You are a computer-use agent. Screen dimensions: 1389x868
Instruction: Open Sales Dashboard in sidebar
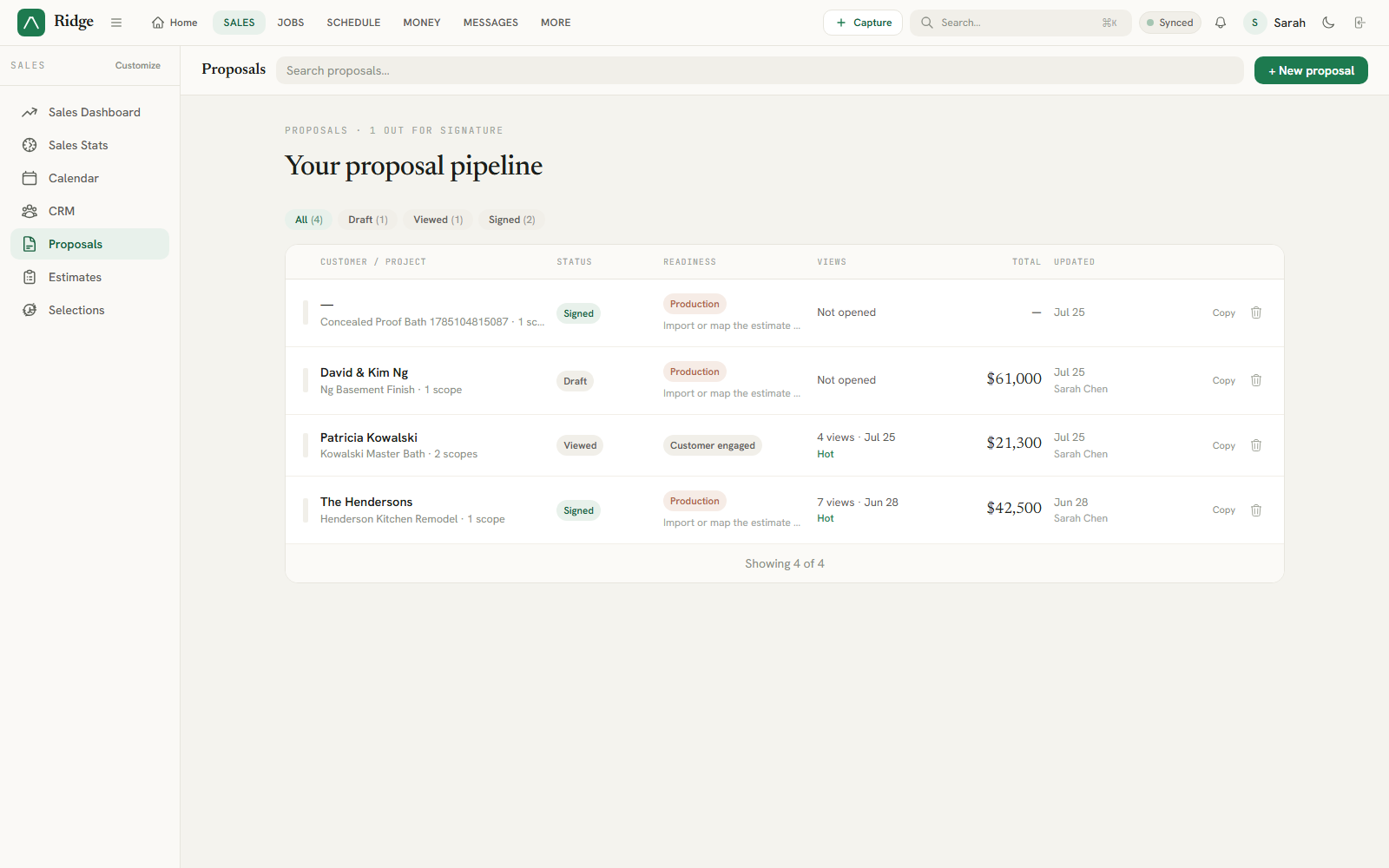pos(89,112)
